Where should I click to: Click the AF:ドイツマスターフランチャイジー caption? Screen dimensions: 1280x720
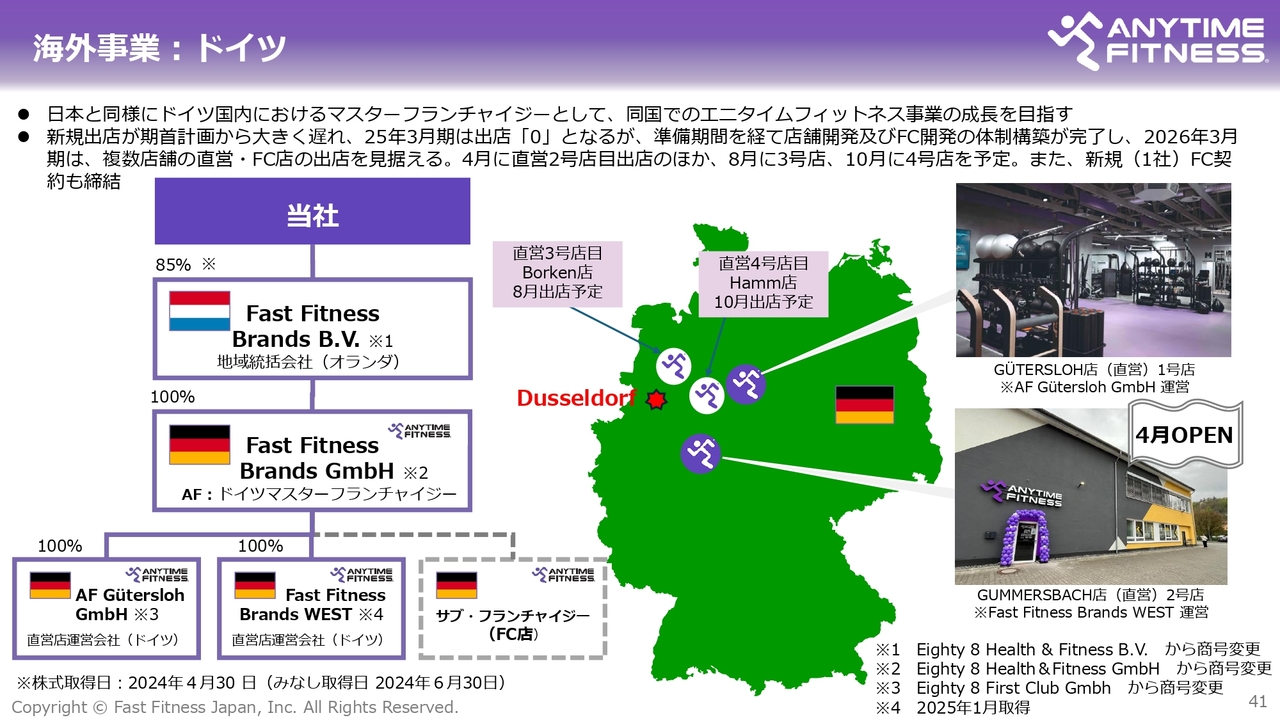pos(319,494)
